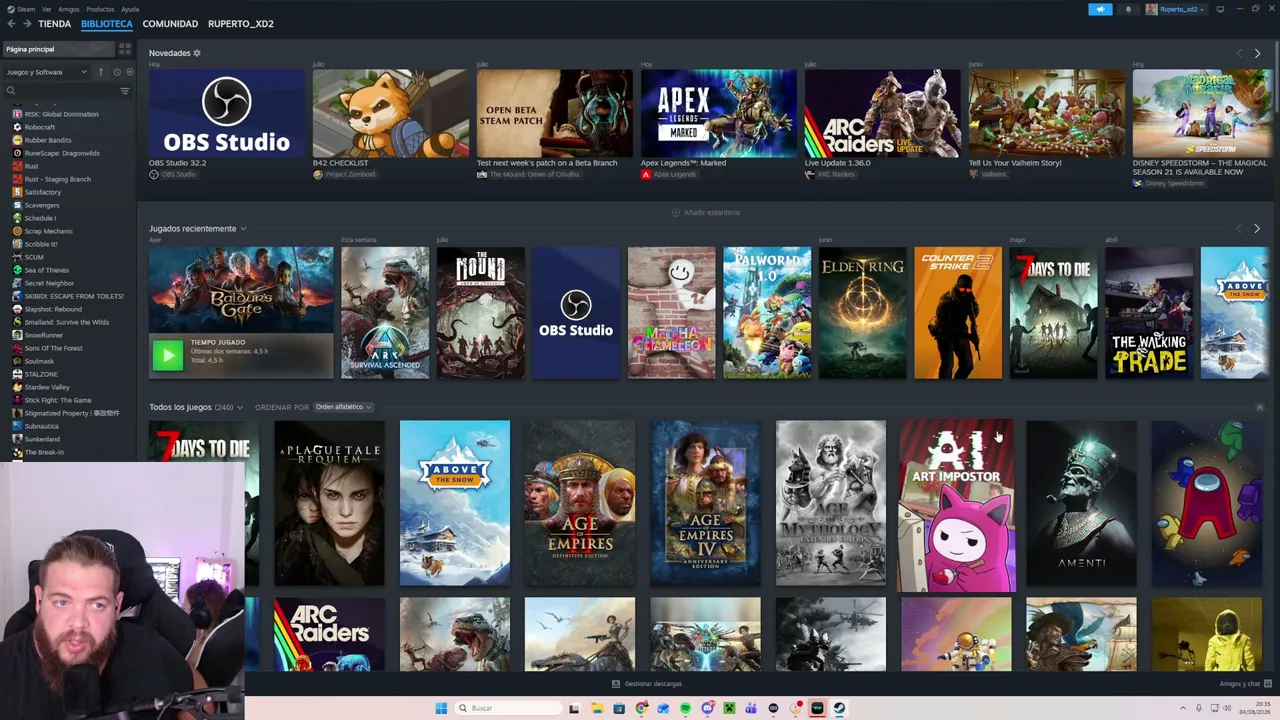Image resolution: width=1280 pixels, height=720 pixels.
Task: Switch library to grid collections view
Action: [125, 49]
